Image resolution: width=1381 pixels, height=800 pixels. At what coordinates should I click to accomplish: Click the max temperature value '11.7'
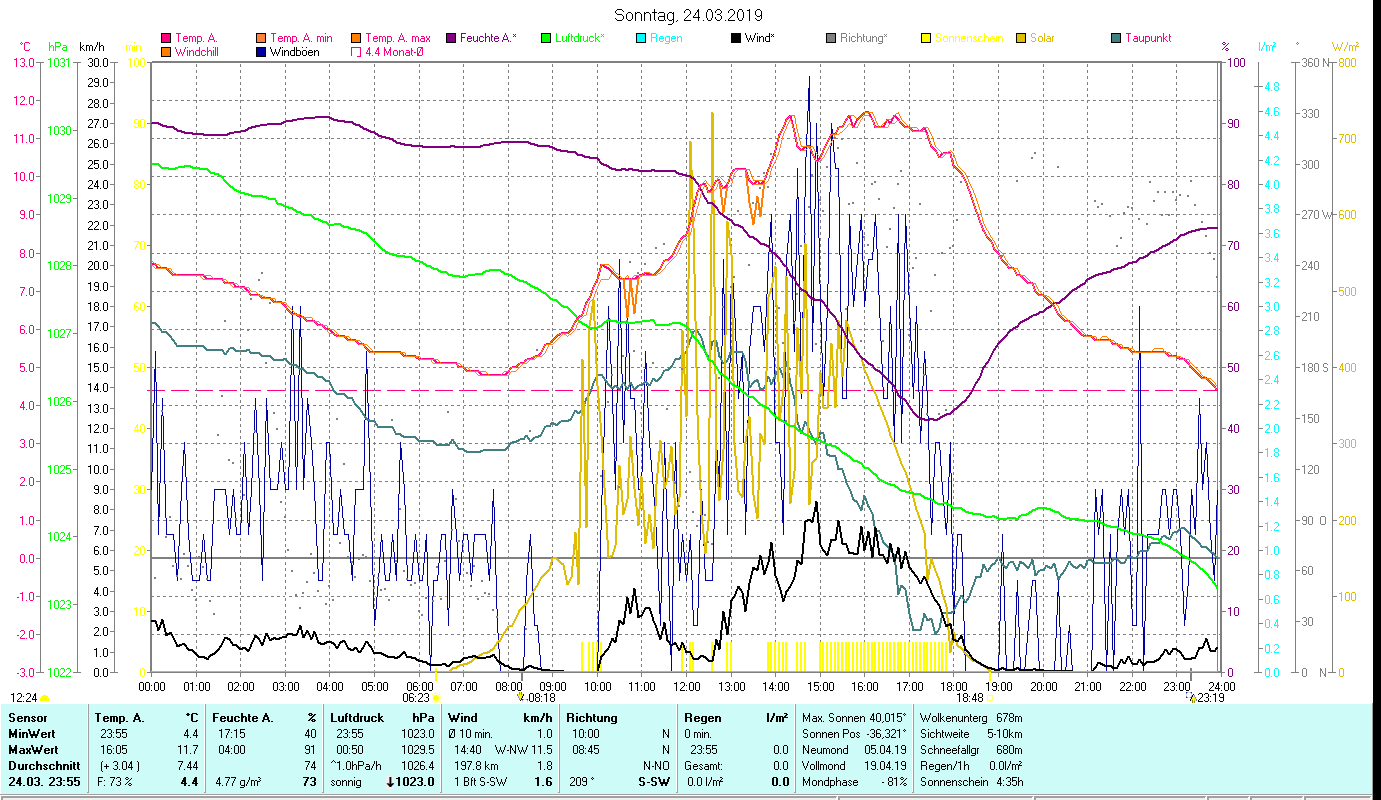click(x=189, y=750)
